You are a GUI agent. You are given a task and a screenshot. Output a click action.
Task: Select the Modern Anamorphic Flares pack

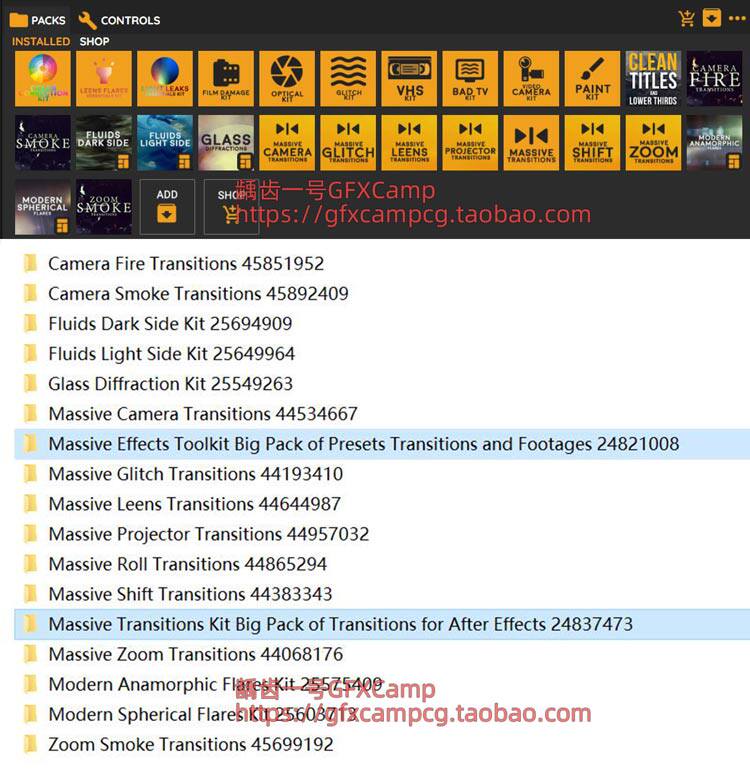point(715,143)
